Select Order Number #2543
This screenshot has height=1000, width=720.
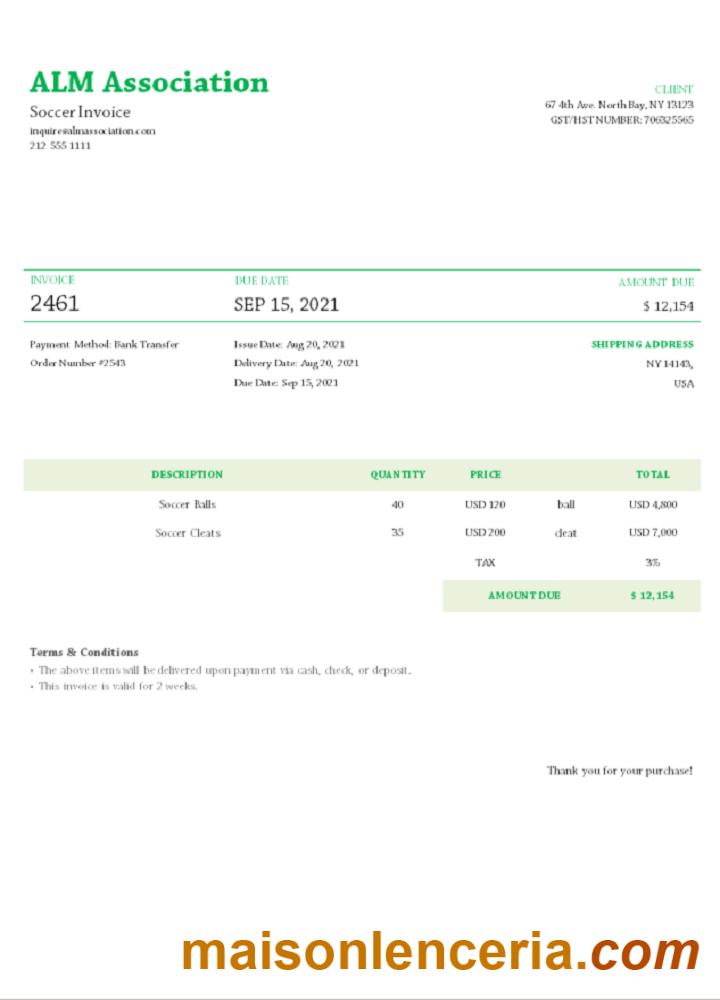(x=78, y=363)
